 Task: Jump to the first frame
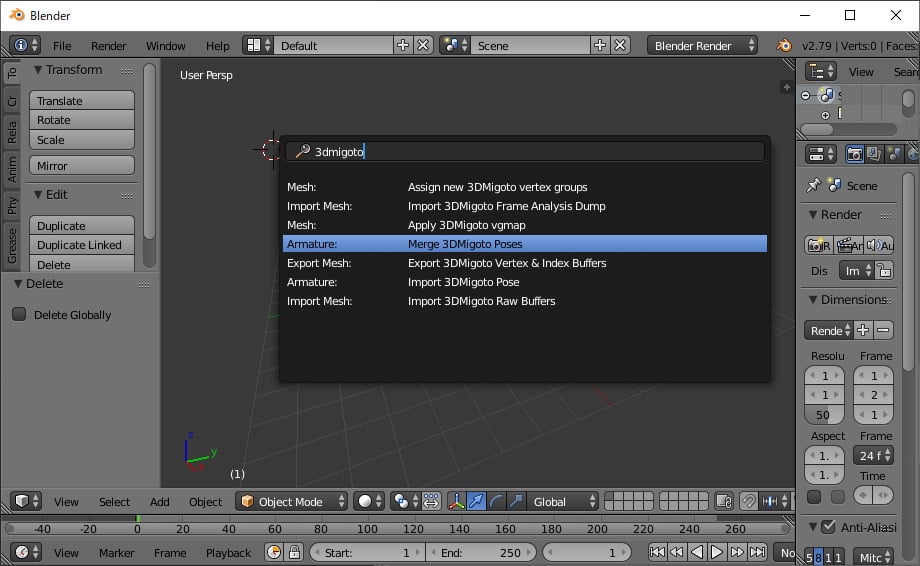tap(657, 552)
